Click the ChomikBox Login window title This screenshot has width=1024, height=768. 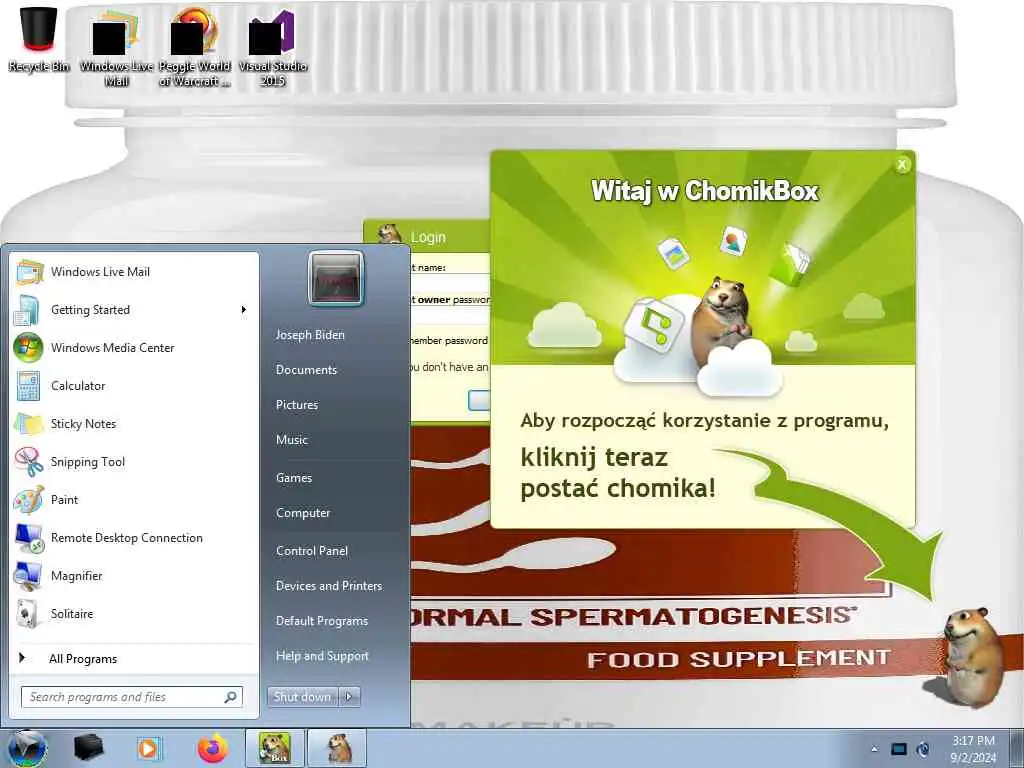(x=428, y=237)
